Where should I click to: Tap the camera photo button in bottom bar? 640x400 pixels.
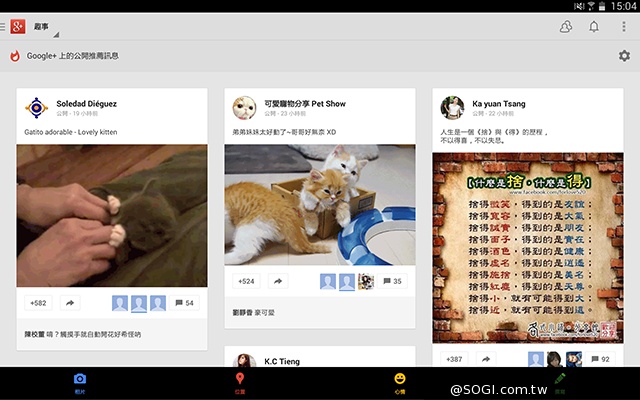pyautogui.click(x=80, y=383)
